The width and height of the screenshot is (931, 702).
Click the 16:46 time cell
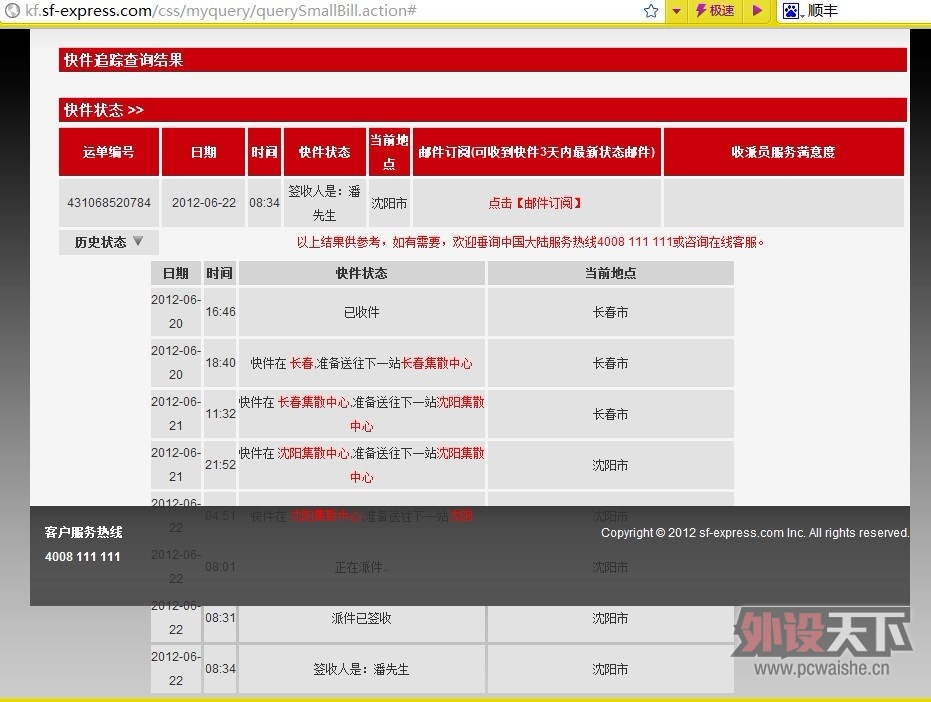click(220, 312)
